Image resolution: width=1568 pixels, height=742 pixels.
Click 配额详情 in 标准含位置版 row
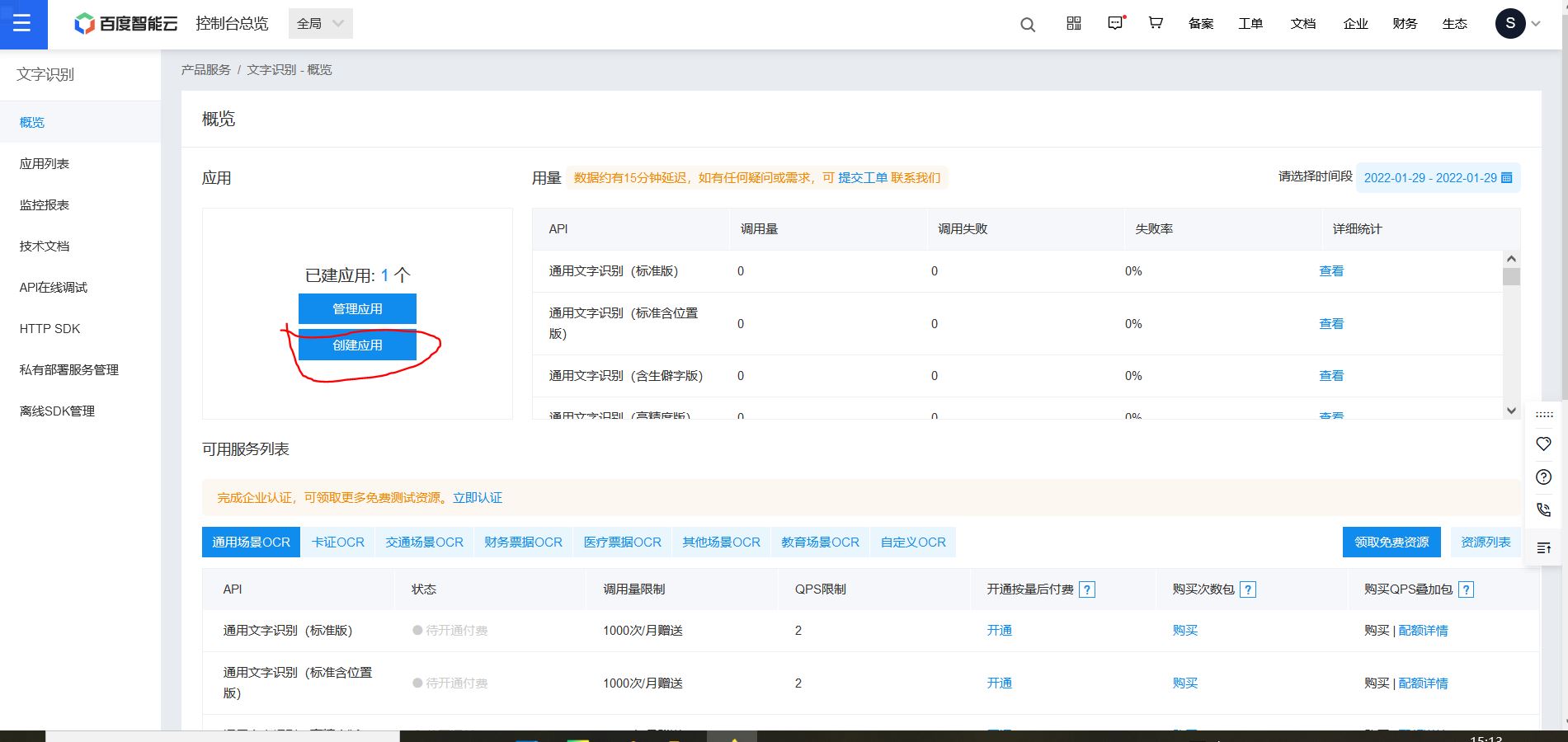pyautogui.click(x=1423, y=683)
